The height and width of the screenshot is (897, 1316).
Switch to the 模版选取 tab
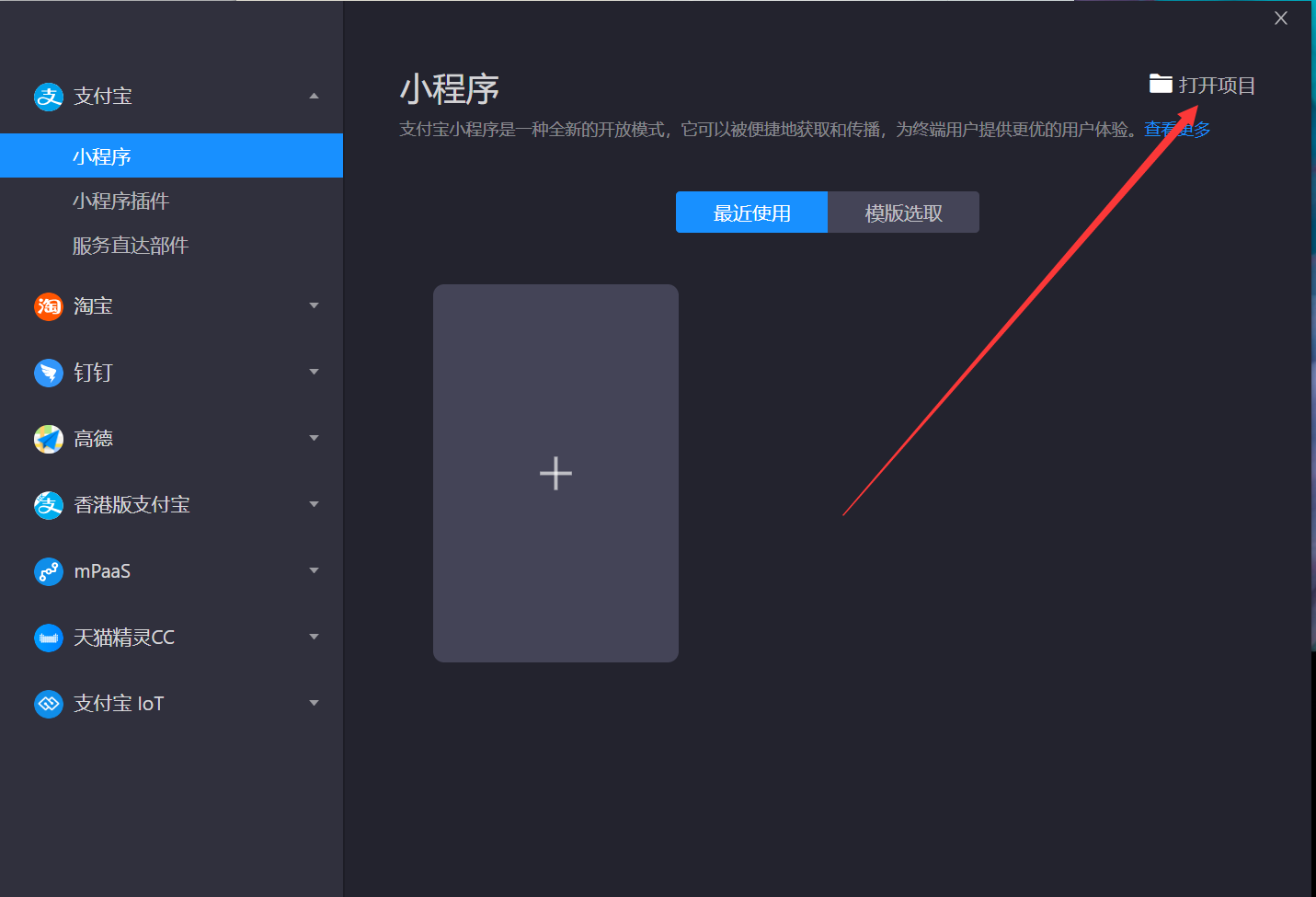pos(903,213)
